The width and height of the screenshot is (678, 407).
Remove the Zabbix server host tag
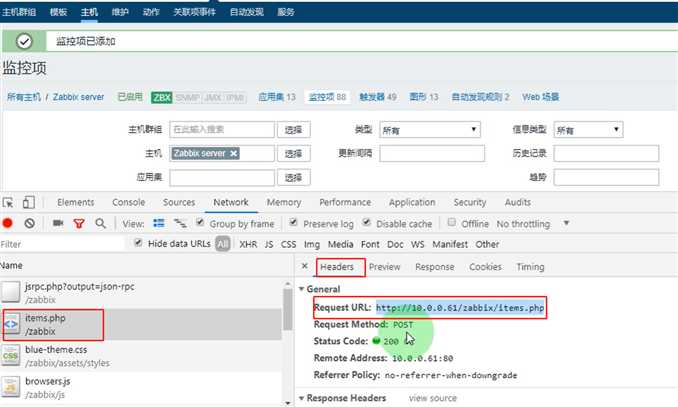pyautogui.click(x=233, y=153)
